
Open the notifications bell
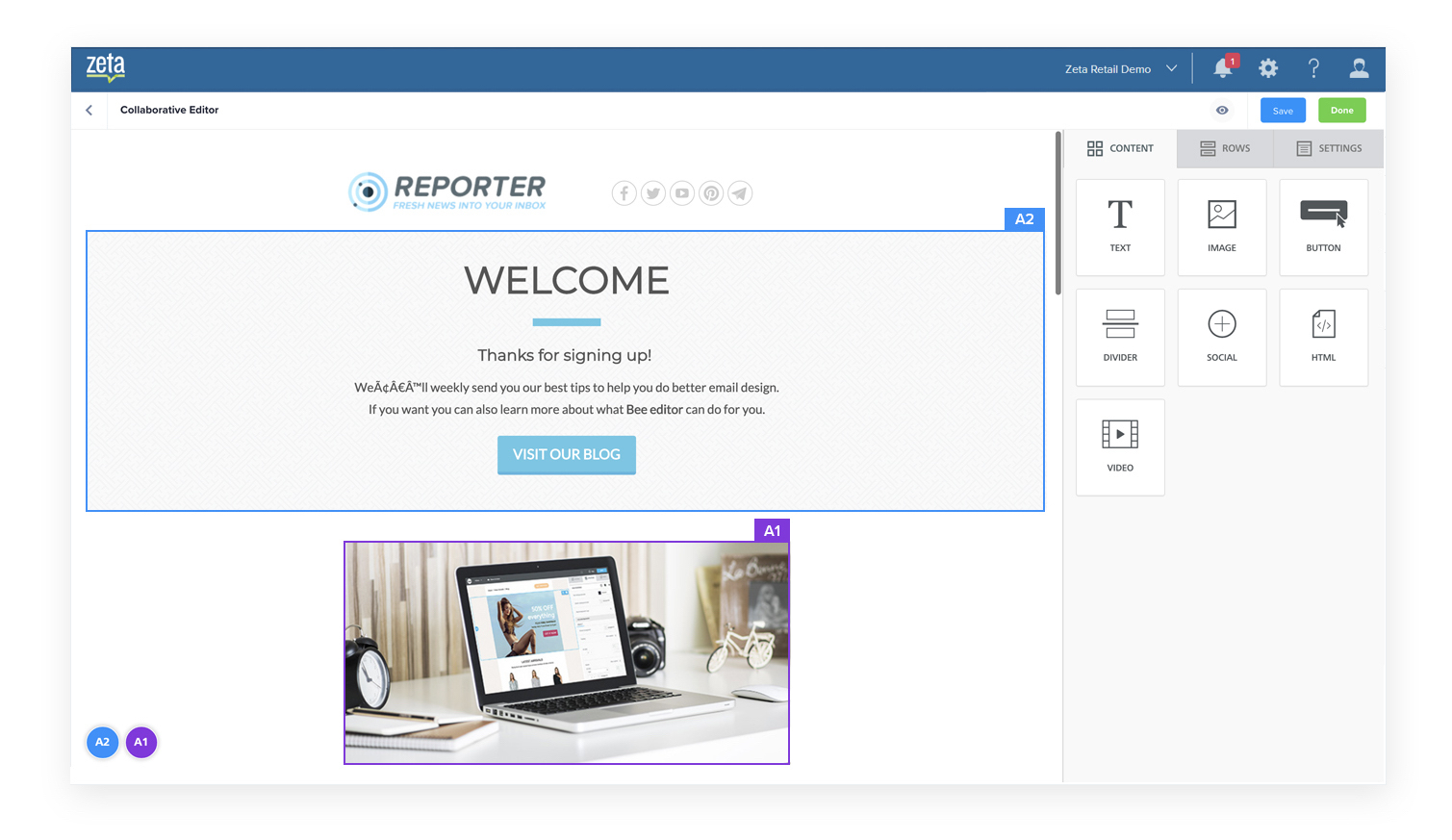1221,68
